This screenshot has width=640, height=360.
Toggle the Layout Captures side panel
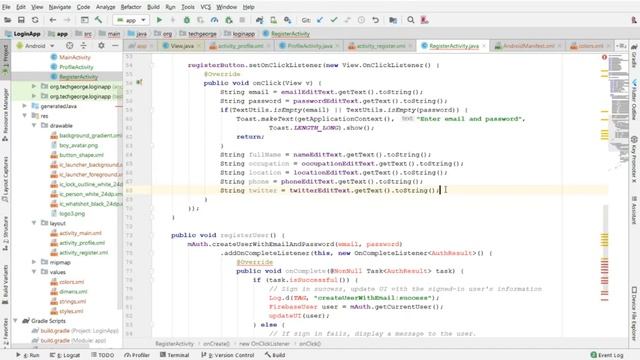[x=5, y=179]
